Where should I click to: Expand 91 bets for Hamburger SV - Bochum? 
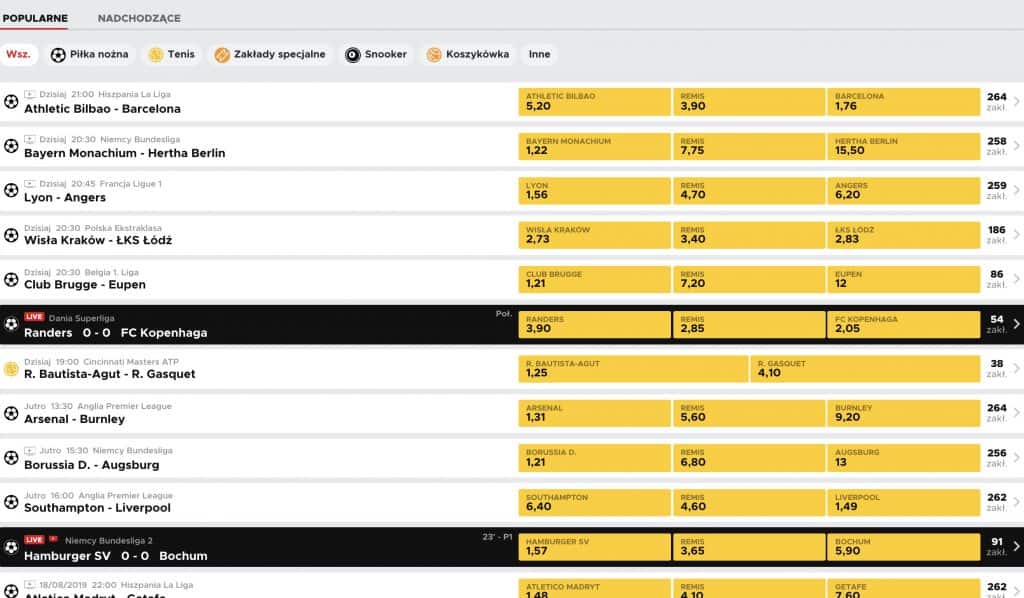click(1002, 547)
